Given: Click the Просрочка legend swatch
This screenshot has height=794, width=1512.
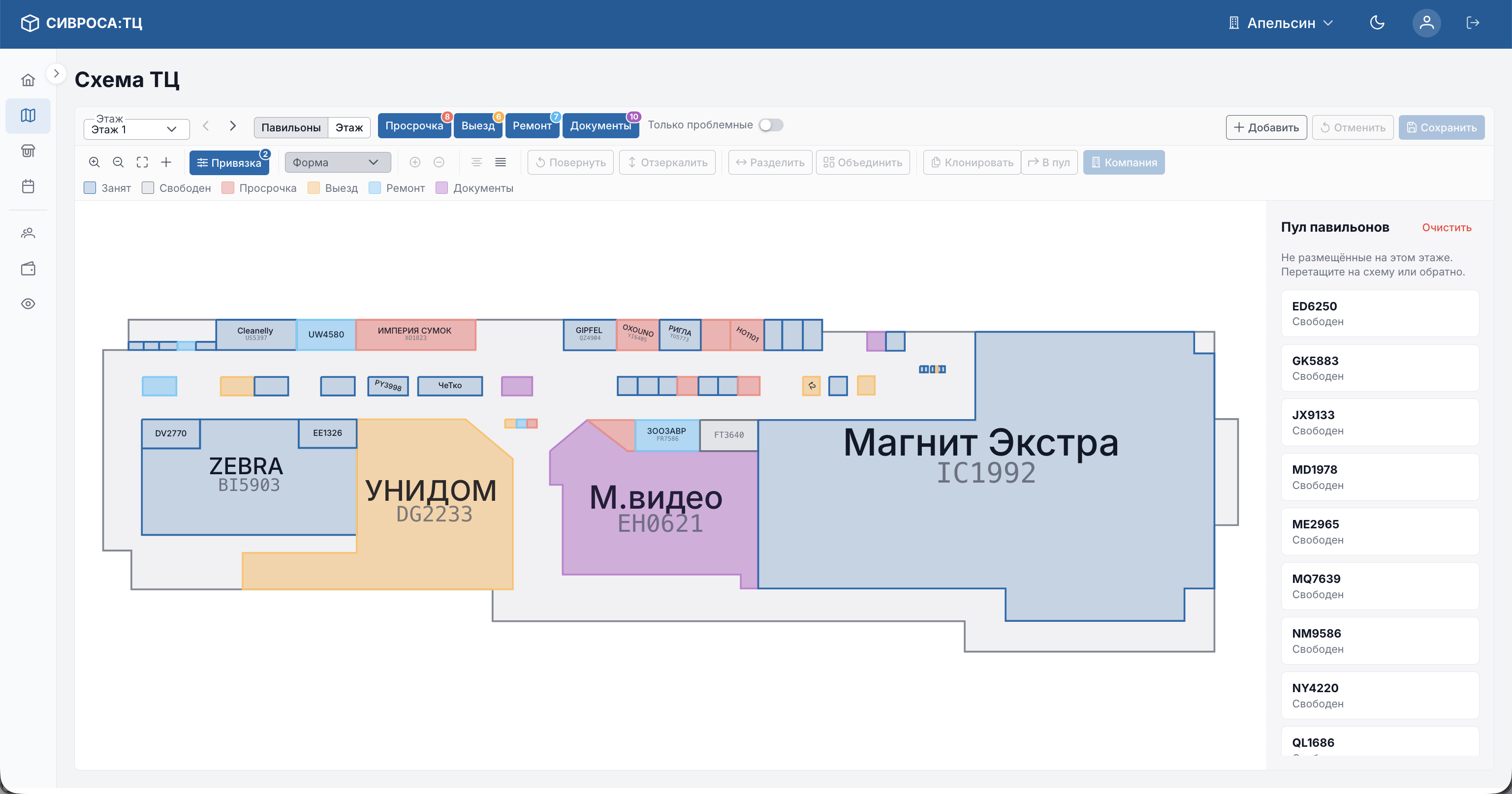Looking at the screenshot, I should coord(228,188).
